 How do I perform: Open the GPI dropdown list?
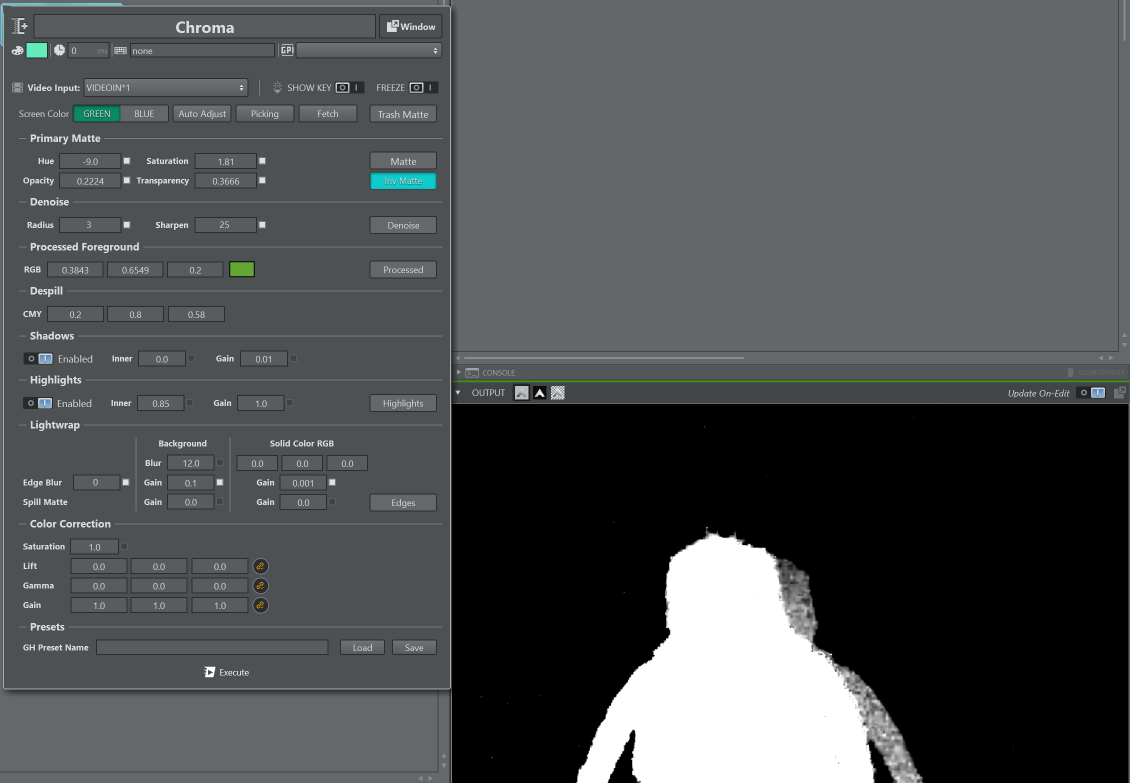pos(368,50)
